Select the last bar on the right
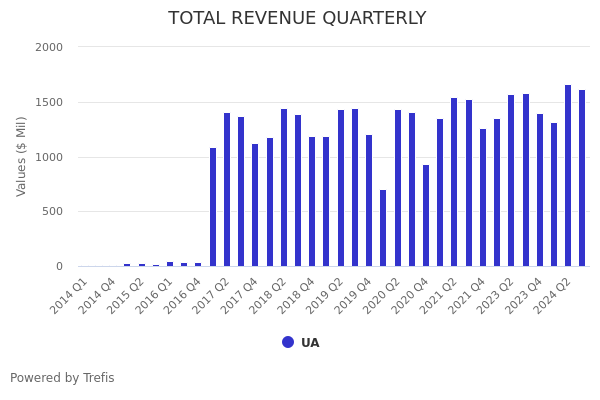 coord(582,178)
